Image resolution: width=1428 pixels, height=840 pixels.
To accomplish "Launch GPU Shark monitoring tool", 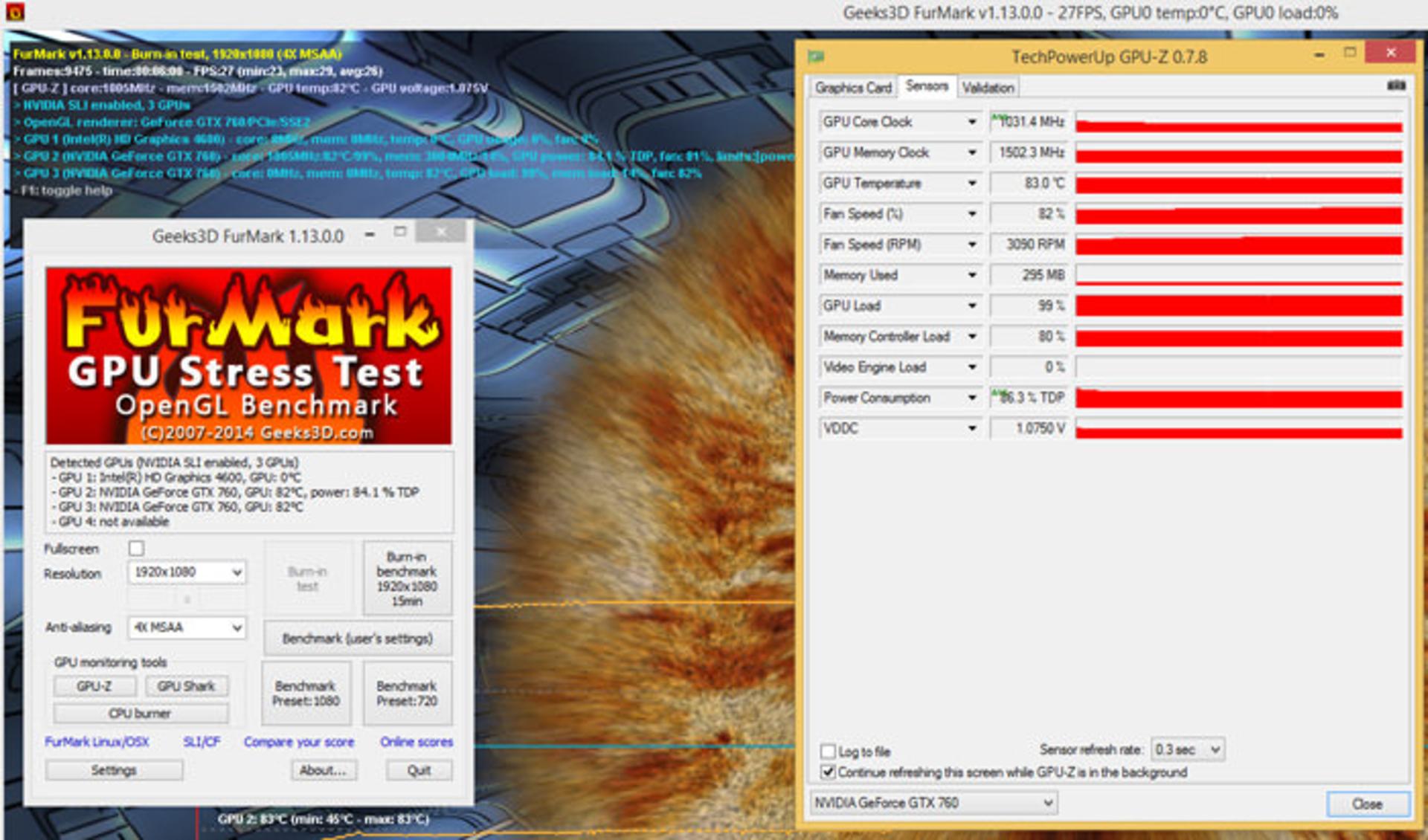I will tap(186, 686).
